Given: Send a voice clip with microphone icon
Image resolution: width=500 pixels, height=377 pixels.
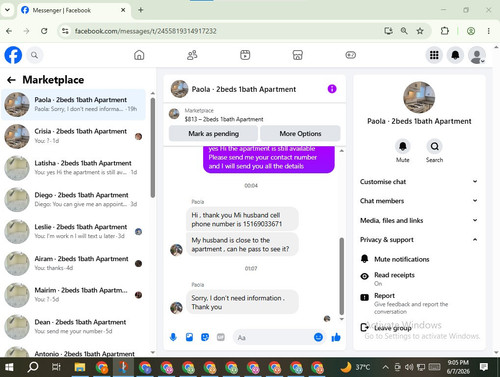Looking at the screenshot, I should pyautogui.click(x=173, y=337).
